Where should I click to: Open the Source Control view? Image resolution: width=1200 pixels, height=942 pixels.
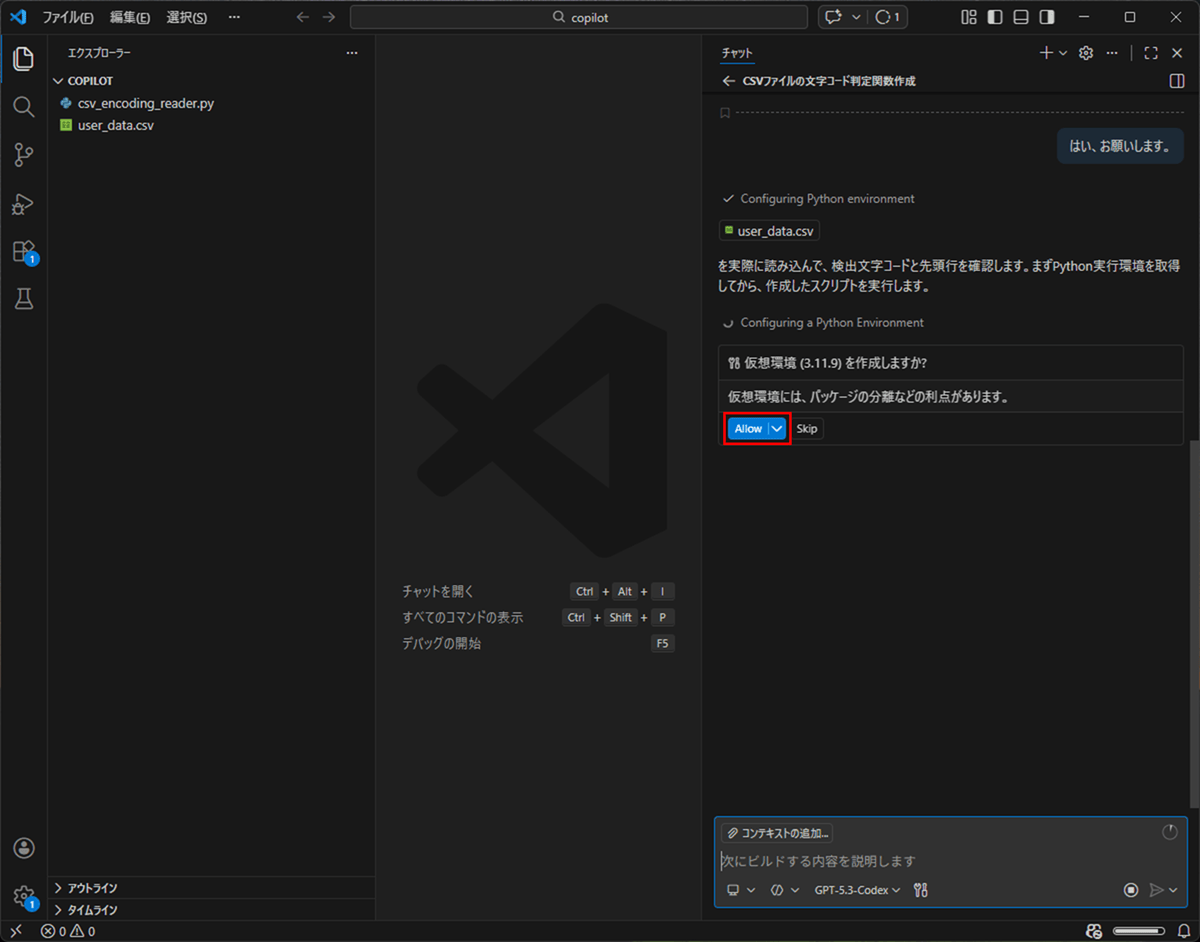coord(24,155)
